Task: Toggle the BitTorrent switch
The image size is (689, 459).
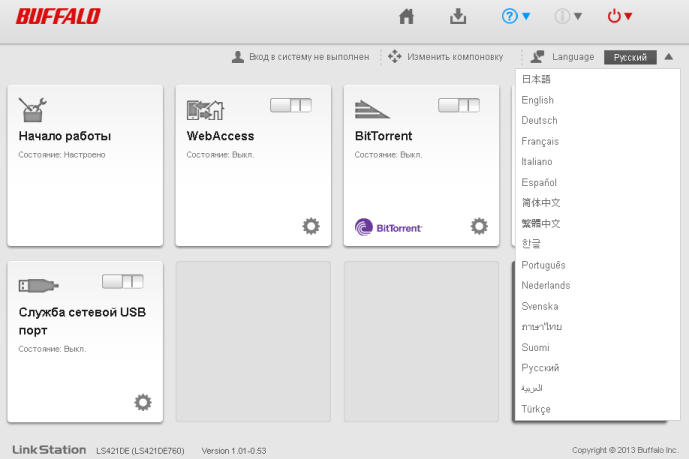Action: coord(459,105)
